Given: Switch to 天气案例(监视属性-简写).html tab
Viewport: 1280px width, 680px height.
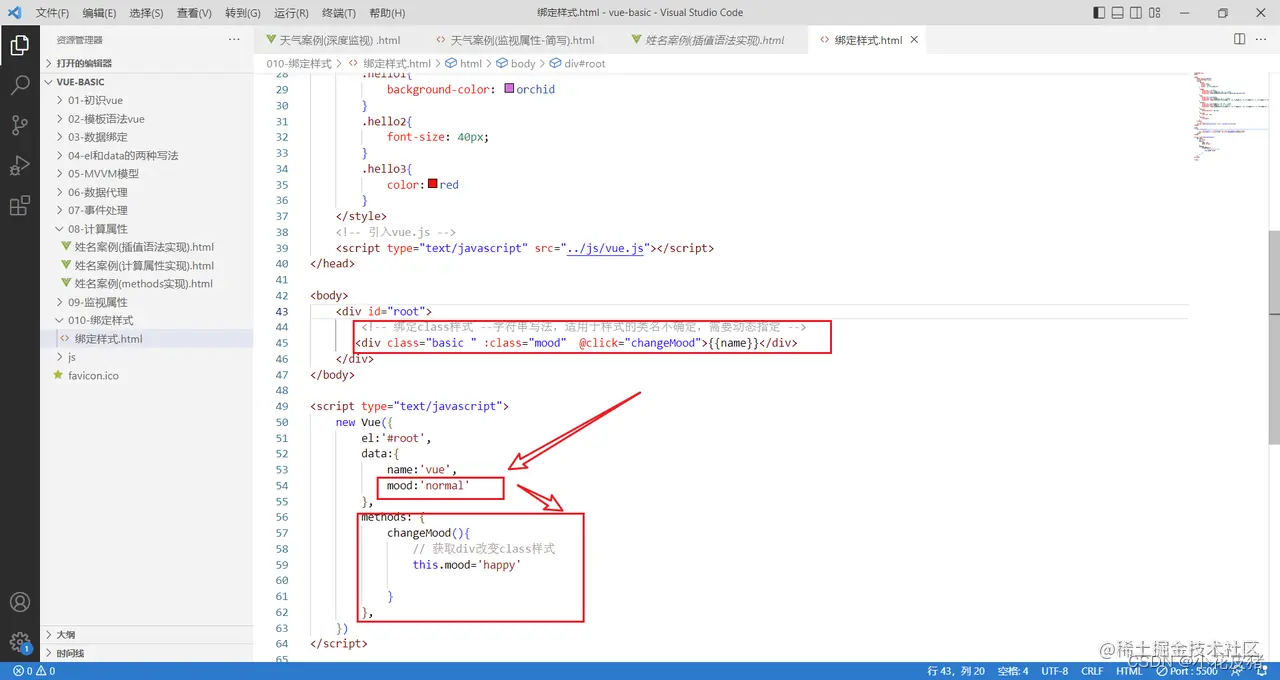Looking at the screenshot, I should 521,40.
